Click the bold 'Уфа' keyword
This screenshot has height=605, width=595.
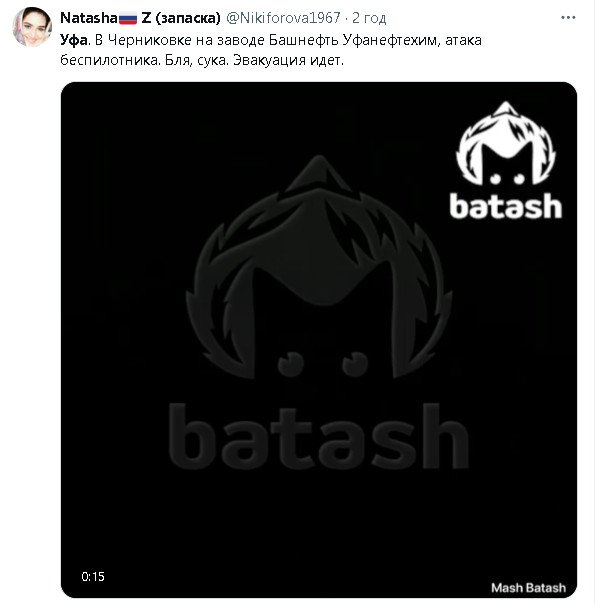pyautogui.click(x=74, y=40)
